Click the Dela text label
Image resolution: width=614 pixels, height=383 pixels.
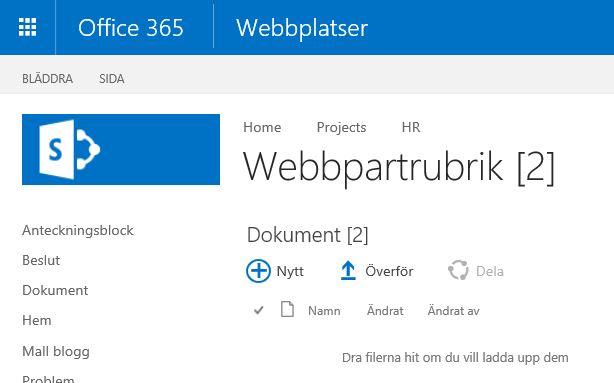click(x=489, y=271)
